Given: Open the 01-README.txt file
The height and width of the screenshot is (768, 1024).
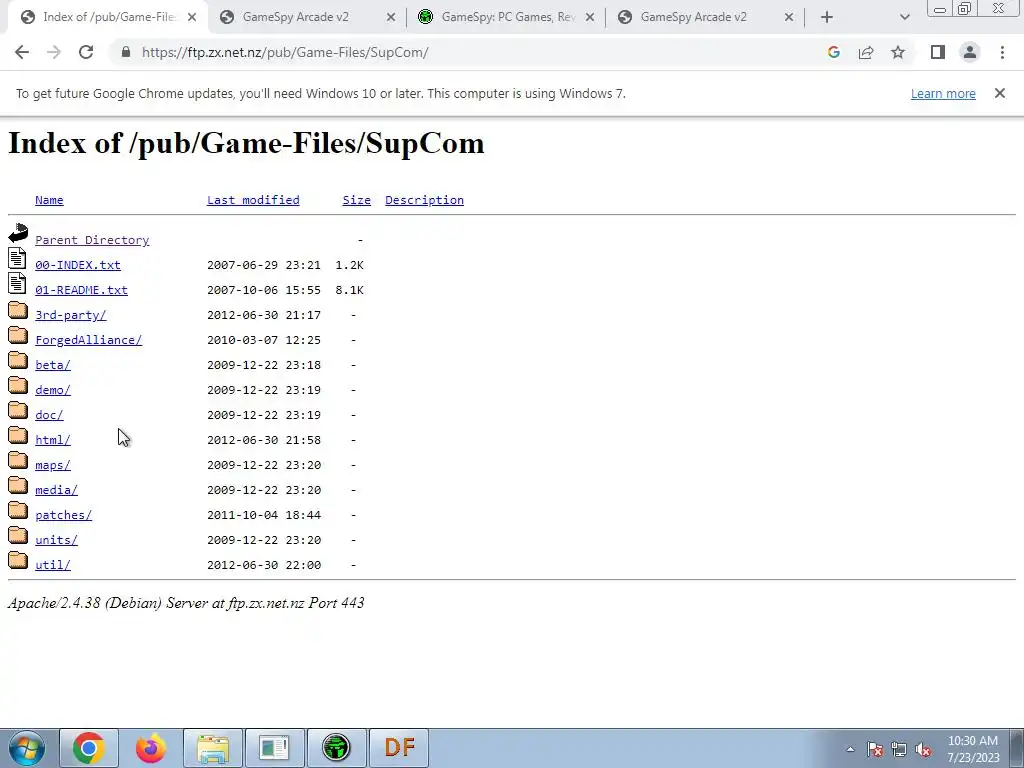Looking at the screenshot, I should coord(82,290).
